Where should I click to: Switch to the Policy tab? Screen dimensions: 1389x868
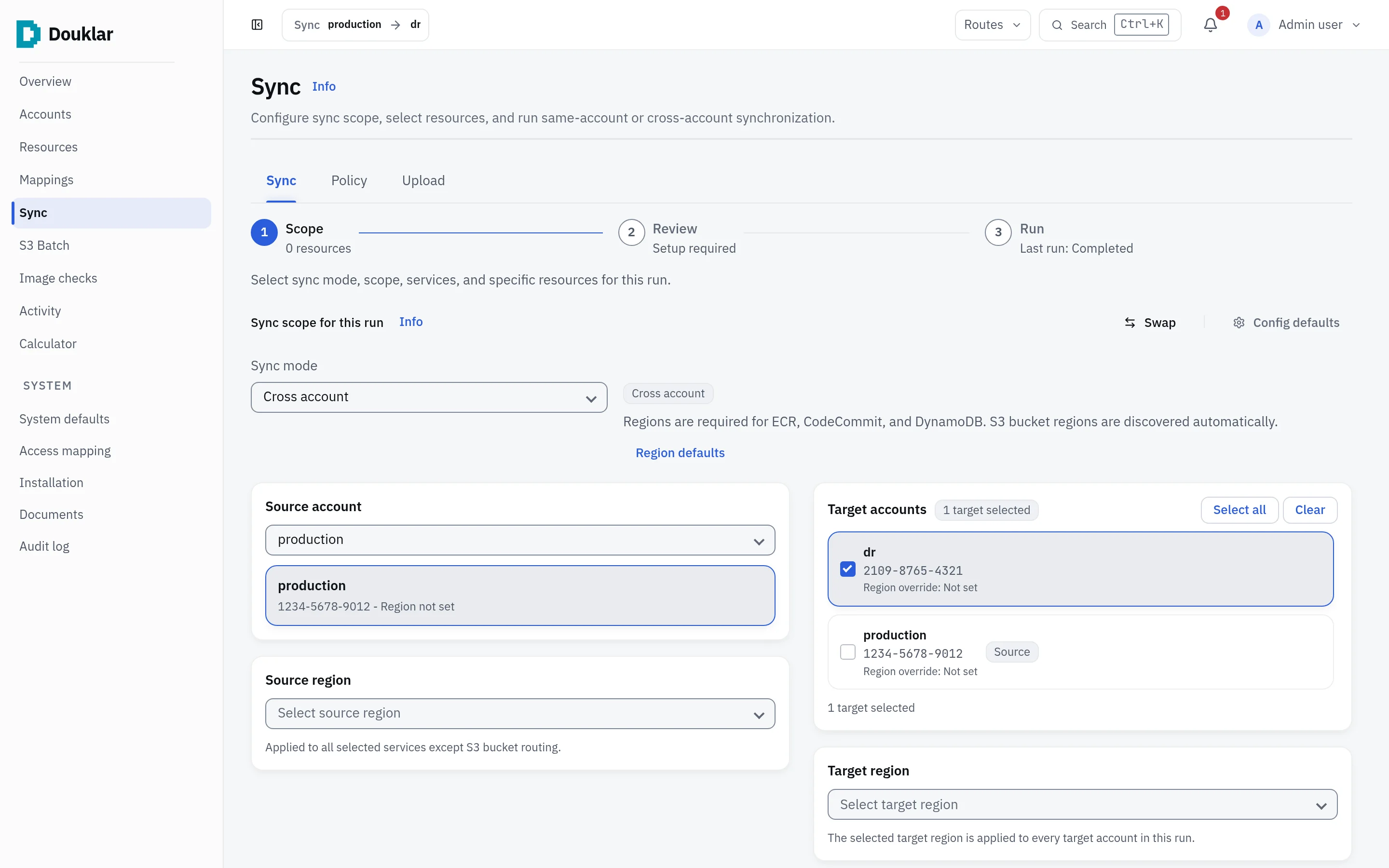click(x=349, y=181)
